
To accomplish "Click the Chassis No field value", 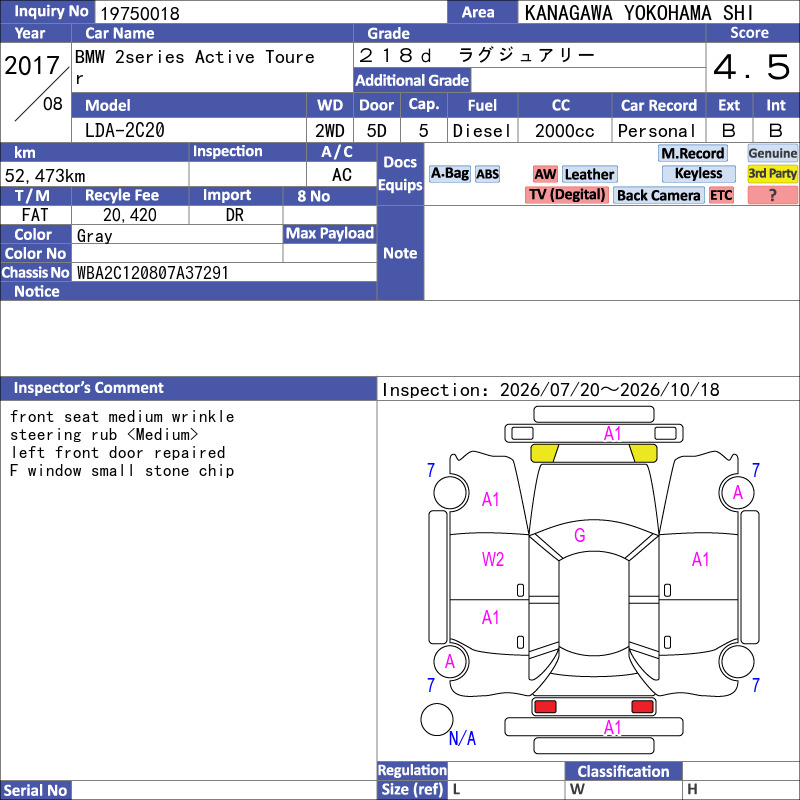I will point(153,272).
